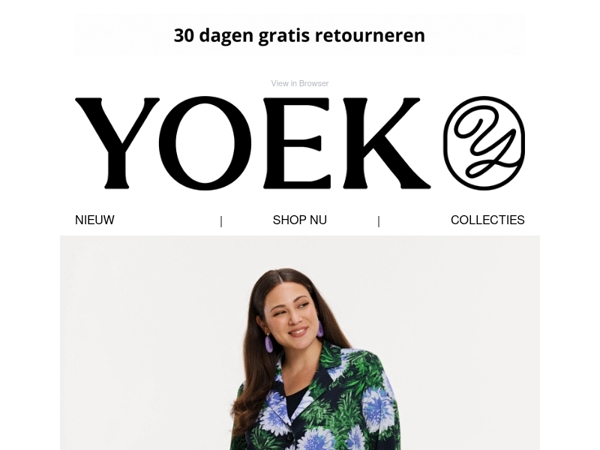This screenshot has width=600, height=450.
Task: Click the letter K in YOEK logo
Action: (x=386, y=143)
